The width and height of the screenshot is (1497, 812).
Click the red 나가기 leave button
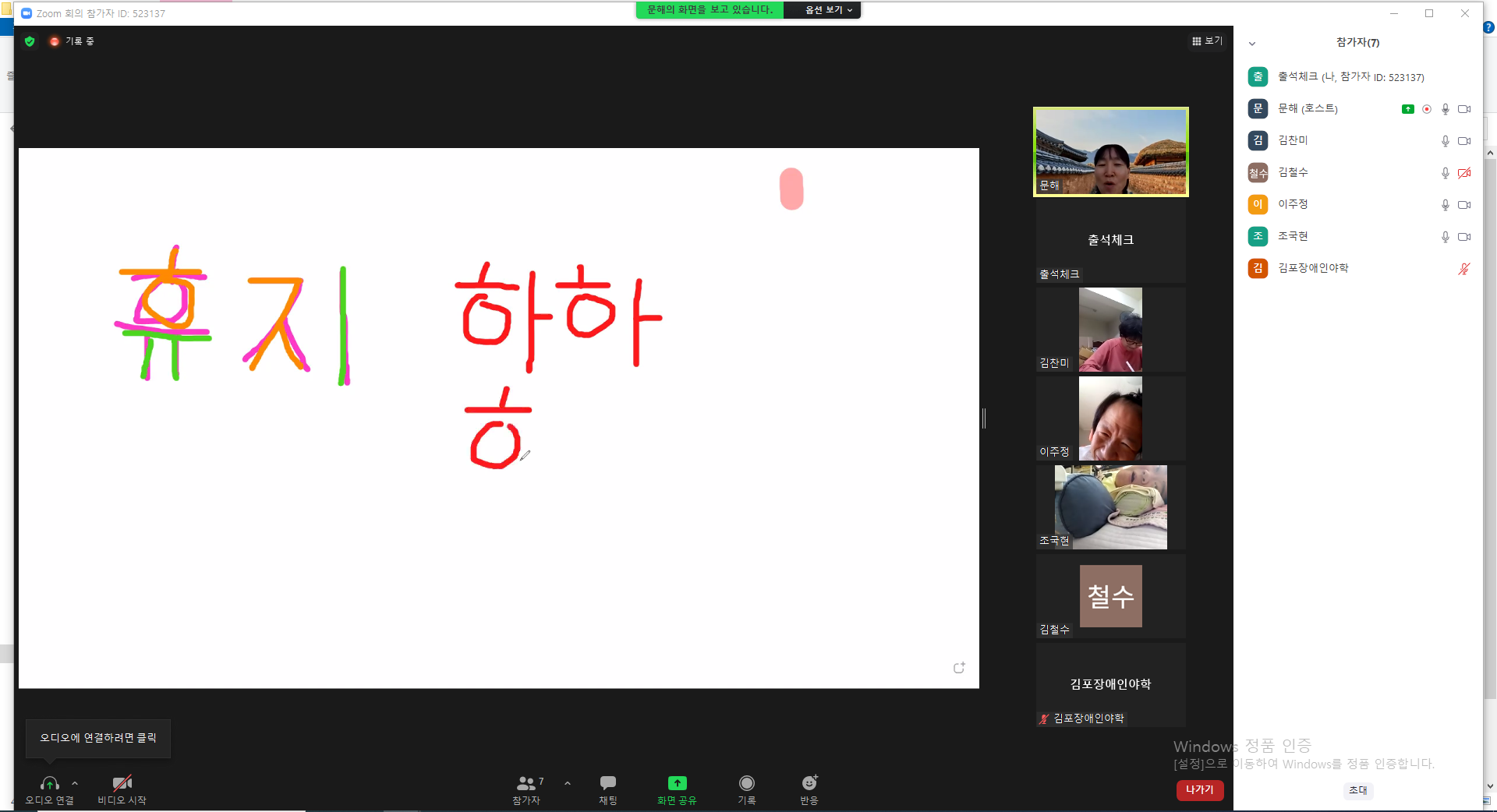[x=1200, y=789]
